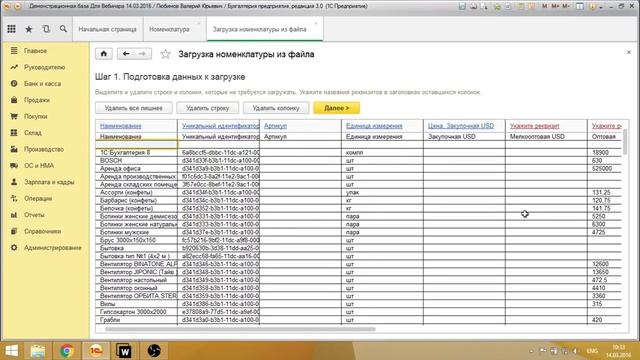The image size is (640, 360).
Task: Click the search magnifier icon
Action: (63, 29)
